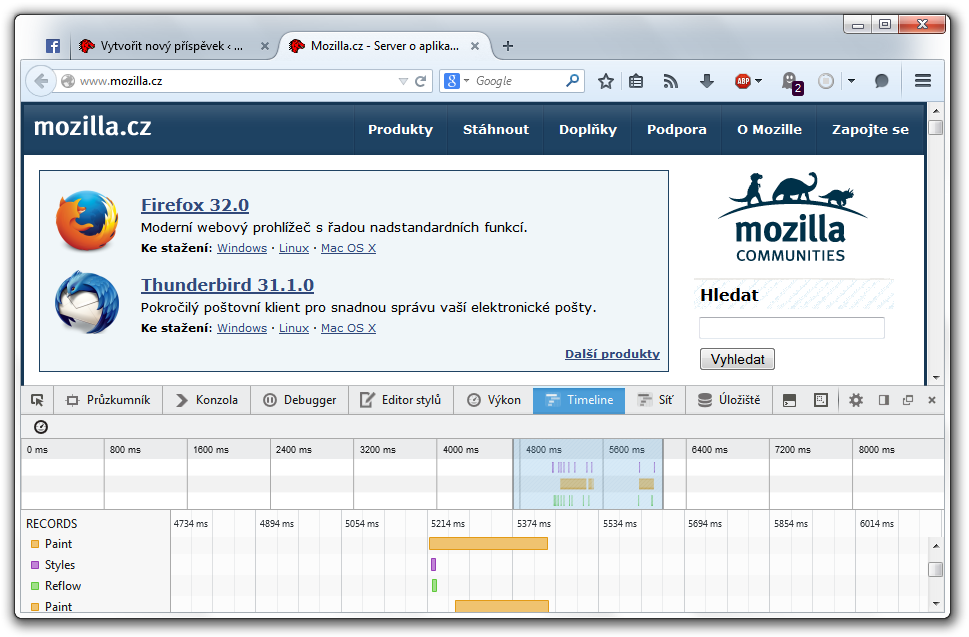This screenshot has height=637, width=969.
Task: Submit search with magnifier icon
Action: [x=572, y=80]
